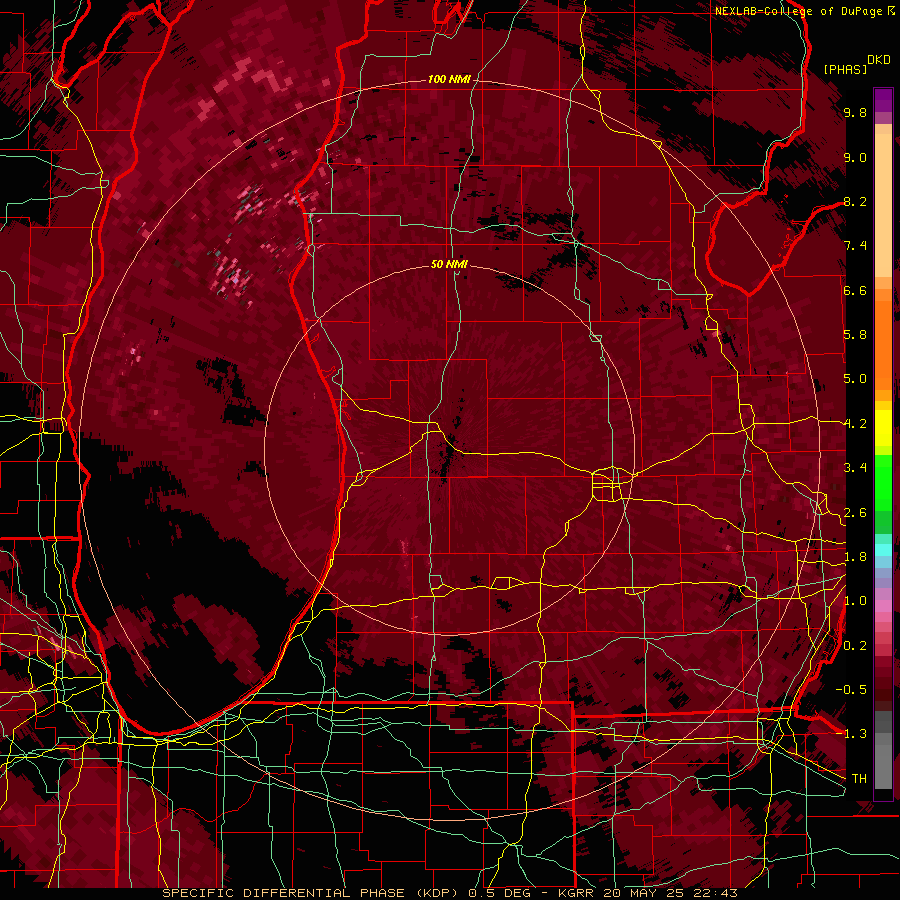
Task: Pick the cyan segment of the color bar
Action: pos(883,550)
